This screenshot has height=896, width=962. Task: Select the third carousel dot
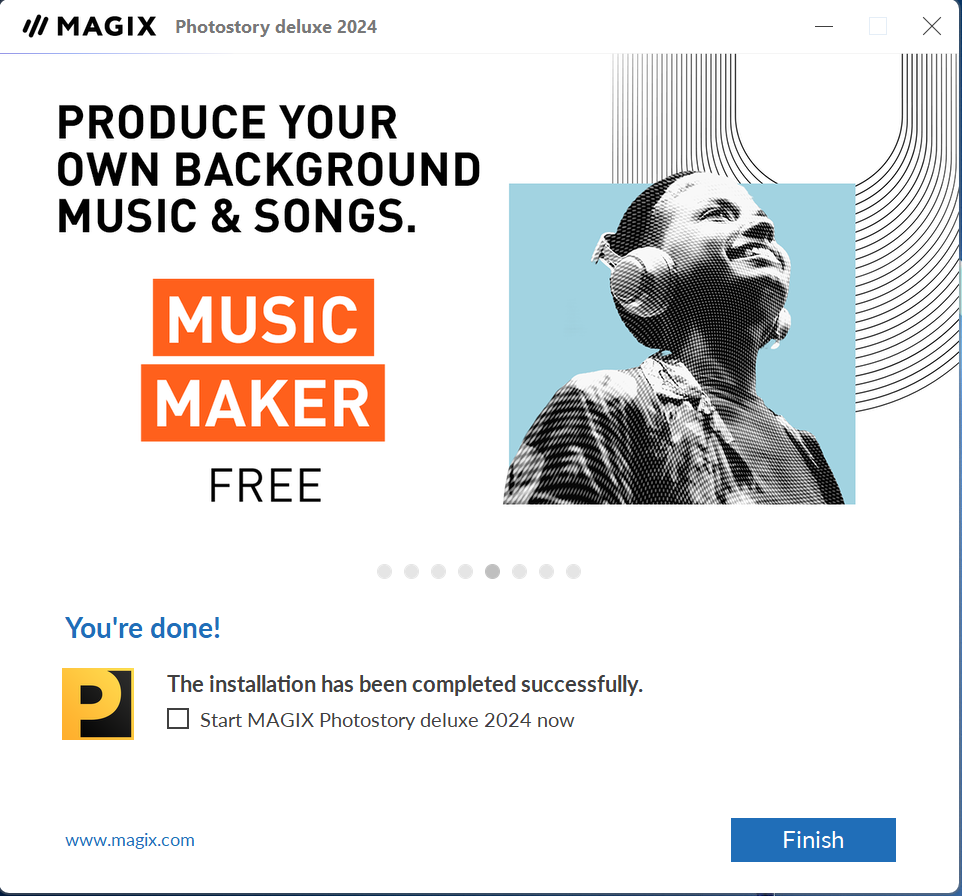tap(439, 571)
